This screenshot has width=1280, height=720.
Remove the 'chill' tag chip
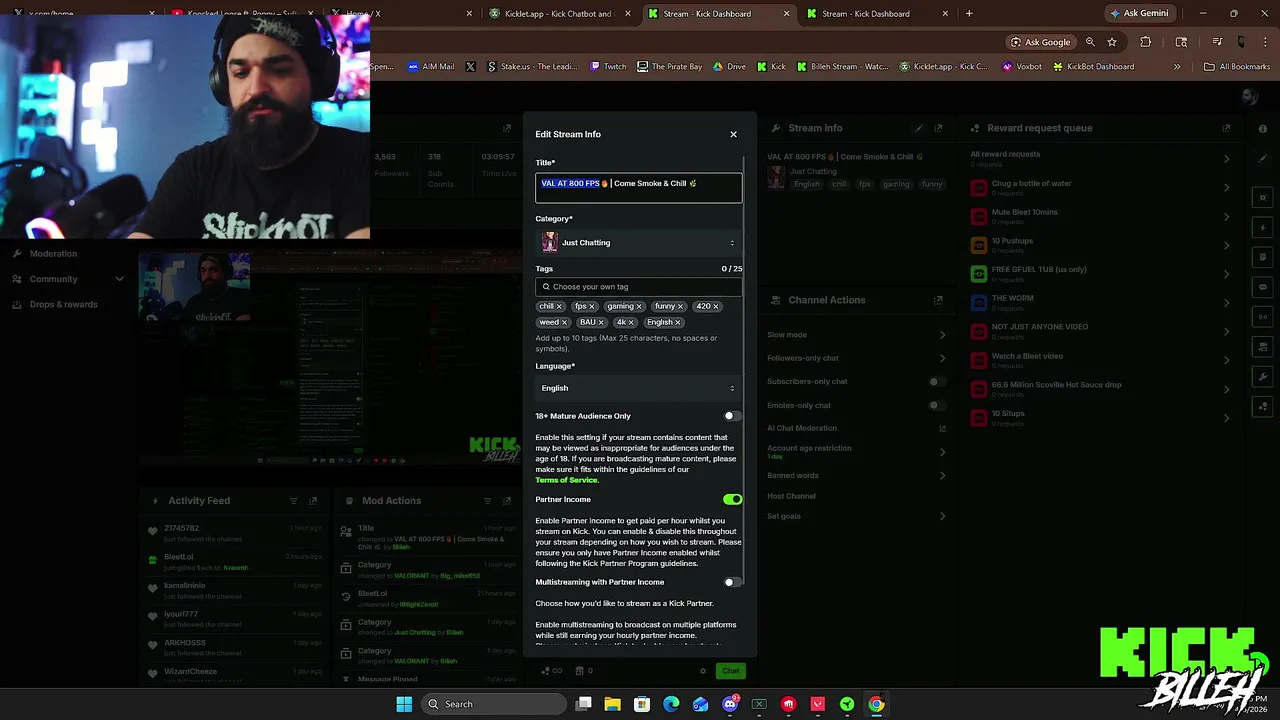pyautogui.click(x=559, y=306)
